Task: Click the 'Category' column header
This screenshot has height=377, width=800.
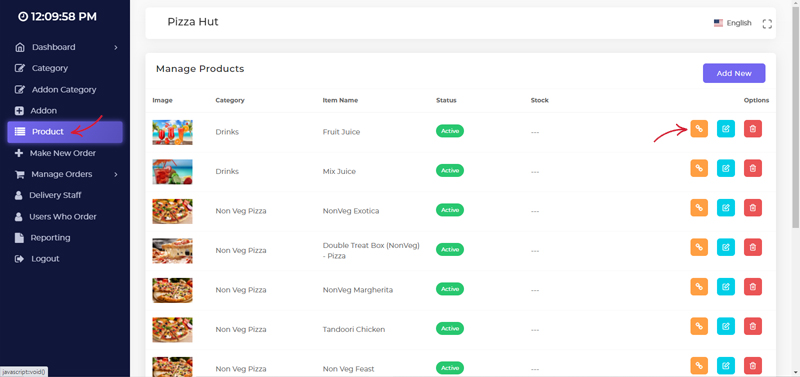Action: (230, 100)
